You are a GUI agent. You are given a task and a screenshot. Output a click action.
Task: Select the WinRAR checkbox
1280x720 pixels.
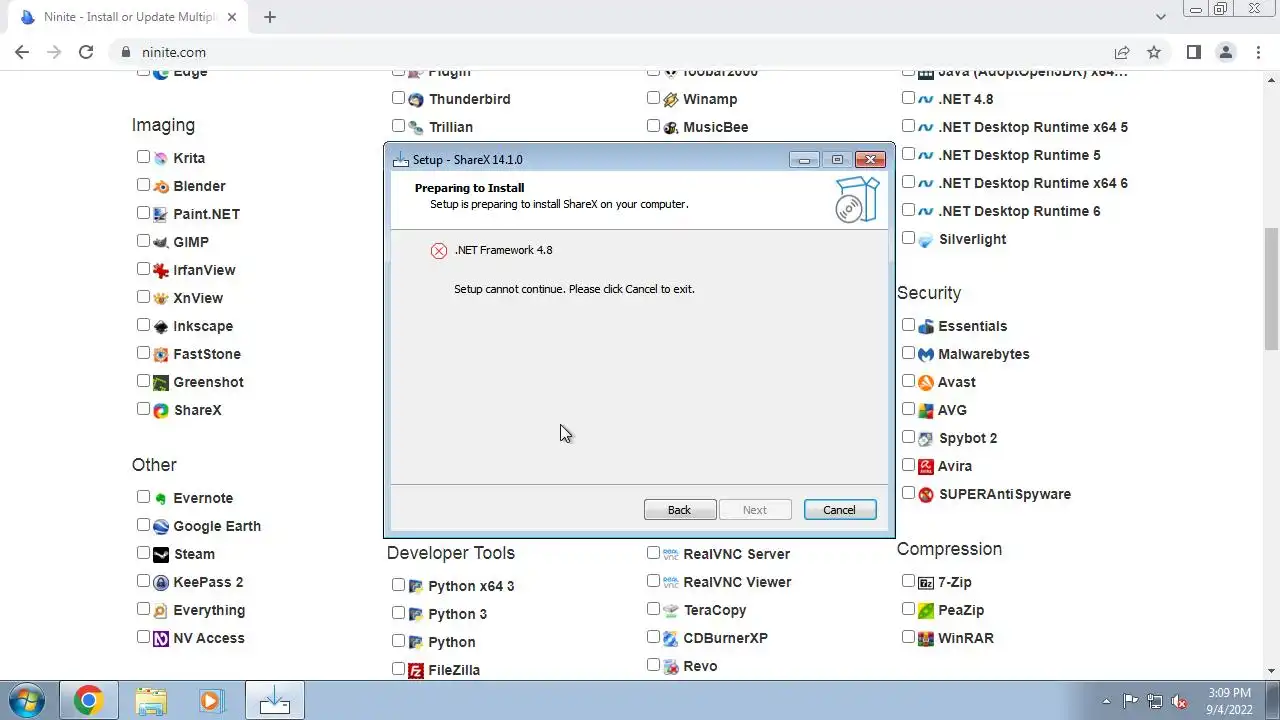pos(908,637)
